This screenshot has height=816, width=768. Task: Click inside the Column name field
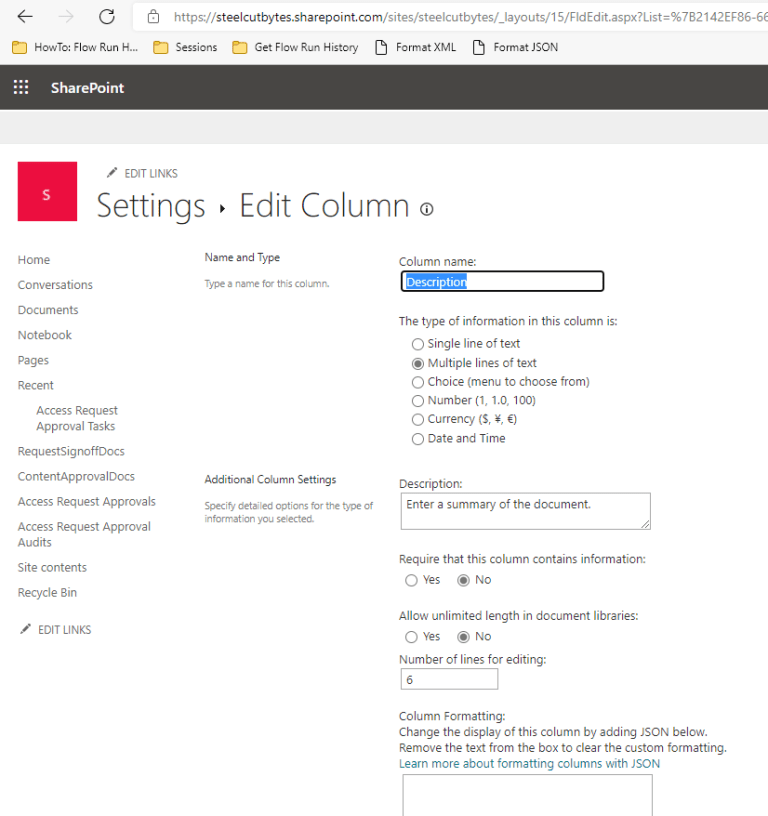[500, 281]
